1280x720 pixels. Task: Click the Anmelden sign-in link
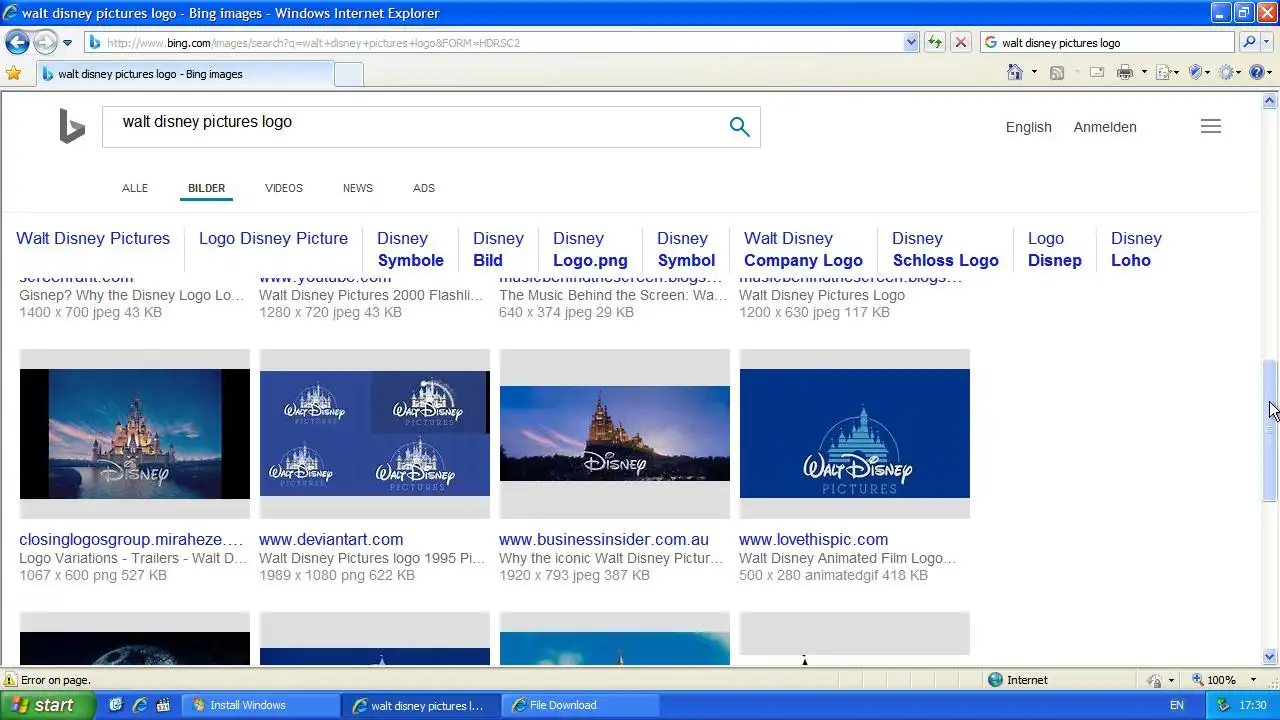coord(1105,127)
